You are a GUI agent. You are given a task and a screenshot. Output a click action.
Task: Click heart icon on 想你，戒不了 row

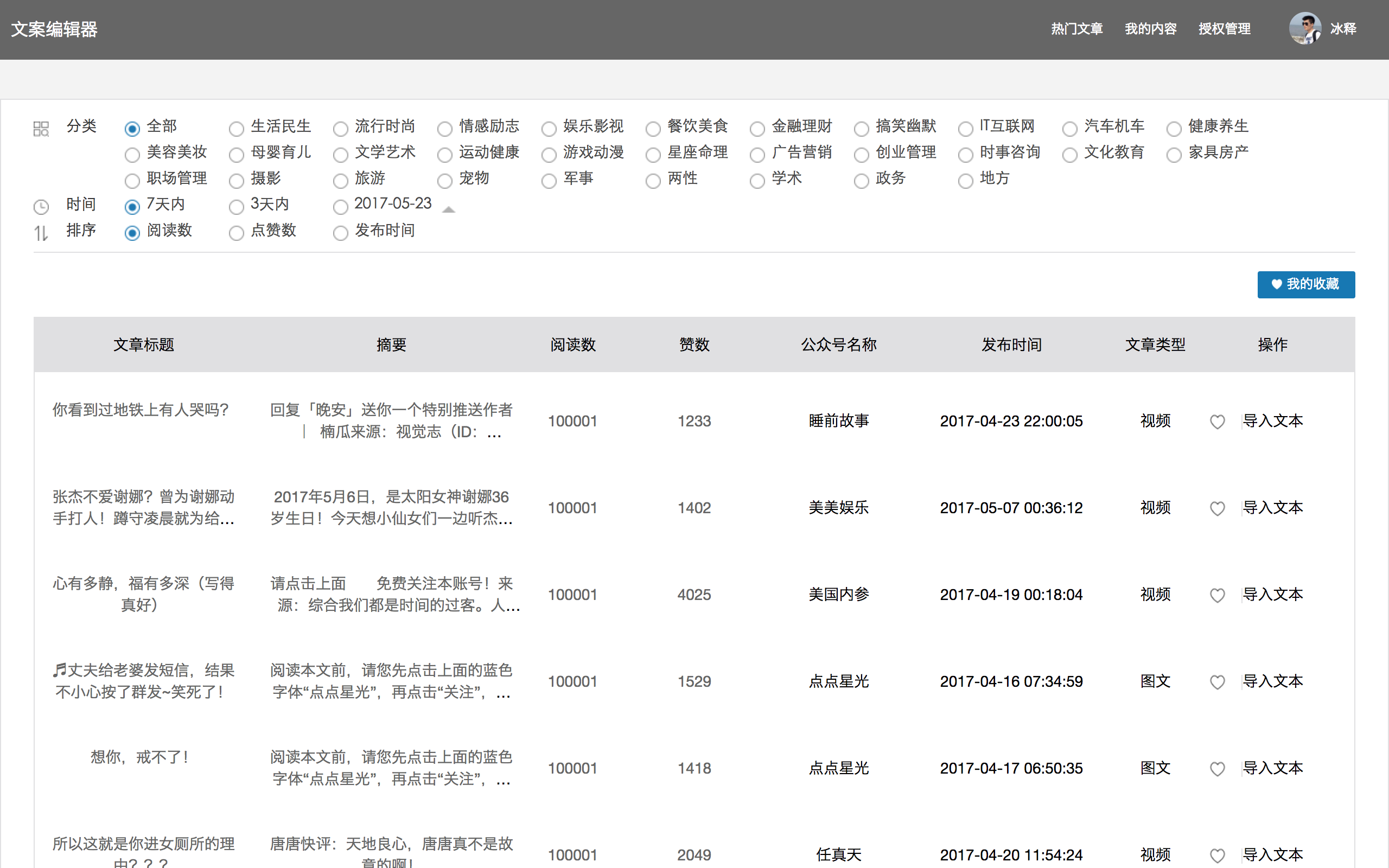1217,769
